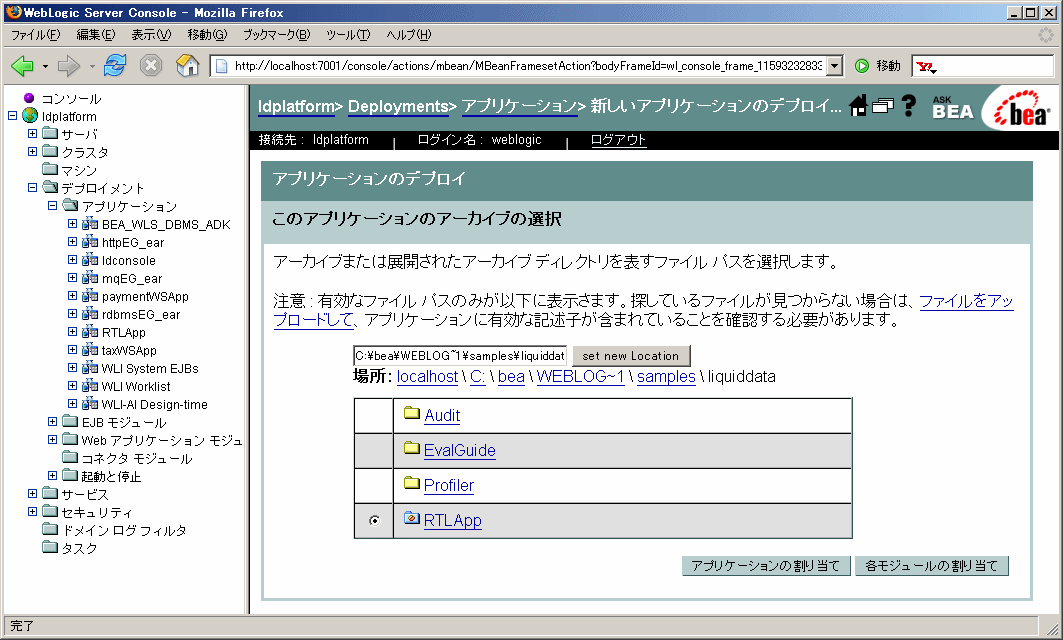Expand the セキュリティ tree node
This screenshot has height=640, width=1063.
coord(33,512)
